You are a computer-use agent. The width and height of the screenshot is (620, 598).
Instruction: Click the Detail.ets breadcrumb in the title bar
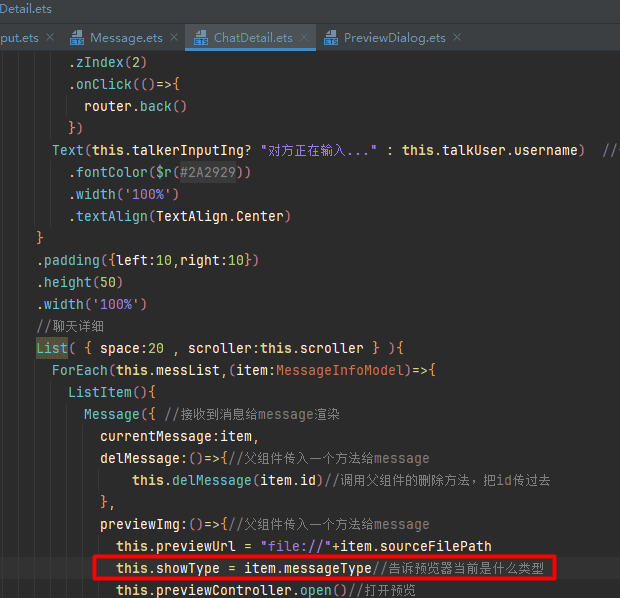[26, 9]
